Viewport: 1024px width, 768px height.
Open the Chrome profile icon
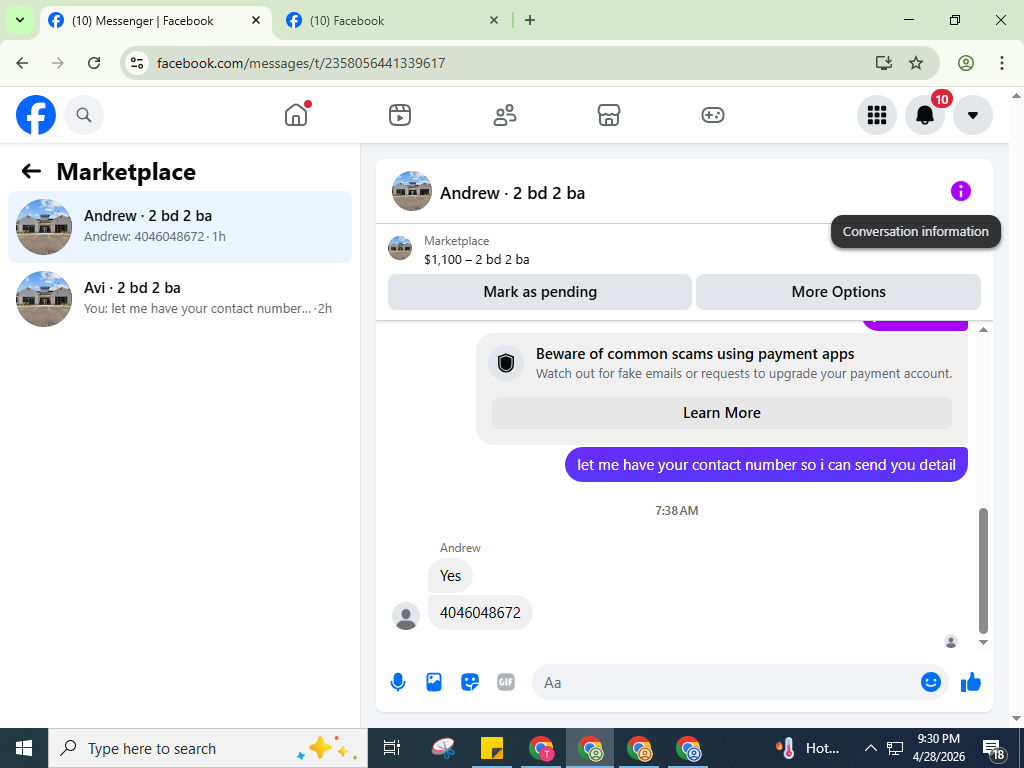point(966,63)
